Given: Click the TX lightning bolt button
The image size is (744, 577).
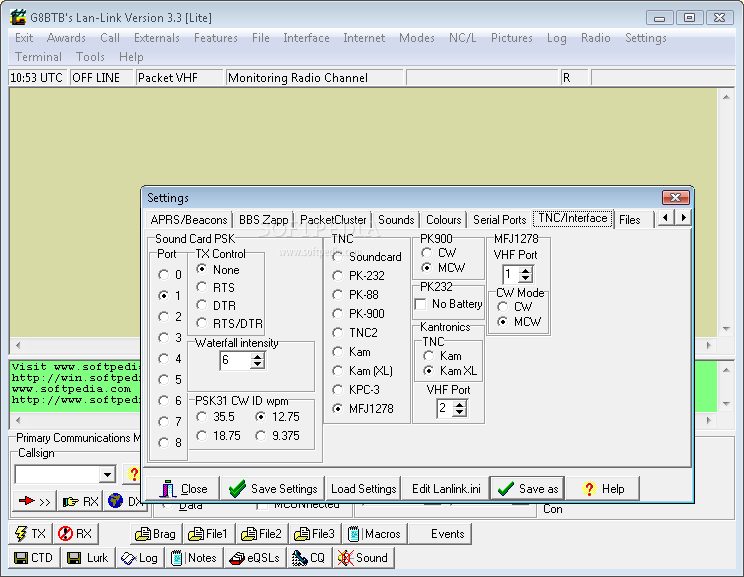Looking at the screenshot, I should point(30,534).
